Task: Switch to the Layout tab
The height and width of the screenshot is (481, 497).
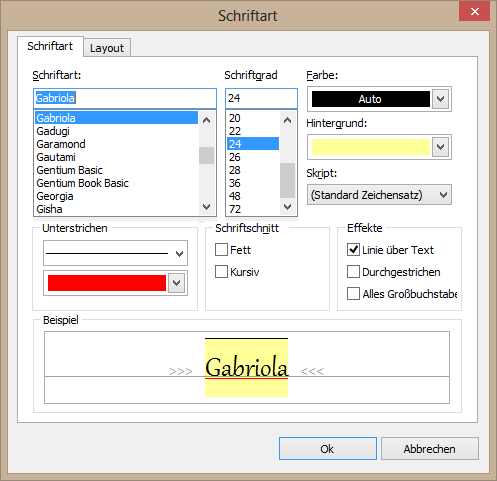Action: 107,48
